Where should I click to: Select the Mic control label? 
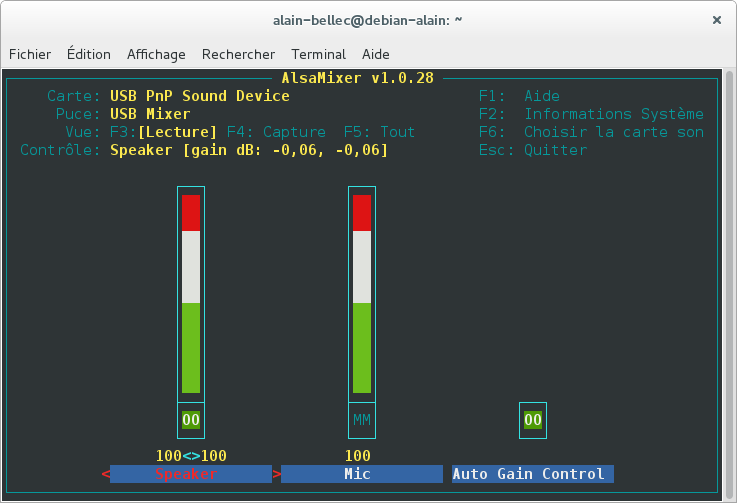tap(362, 474)
